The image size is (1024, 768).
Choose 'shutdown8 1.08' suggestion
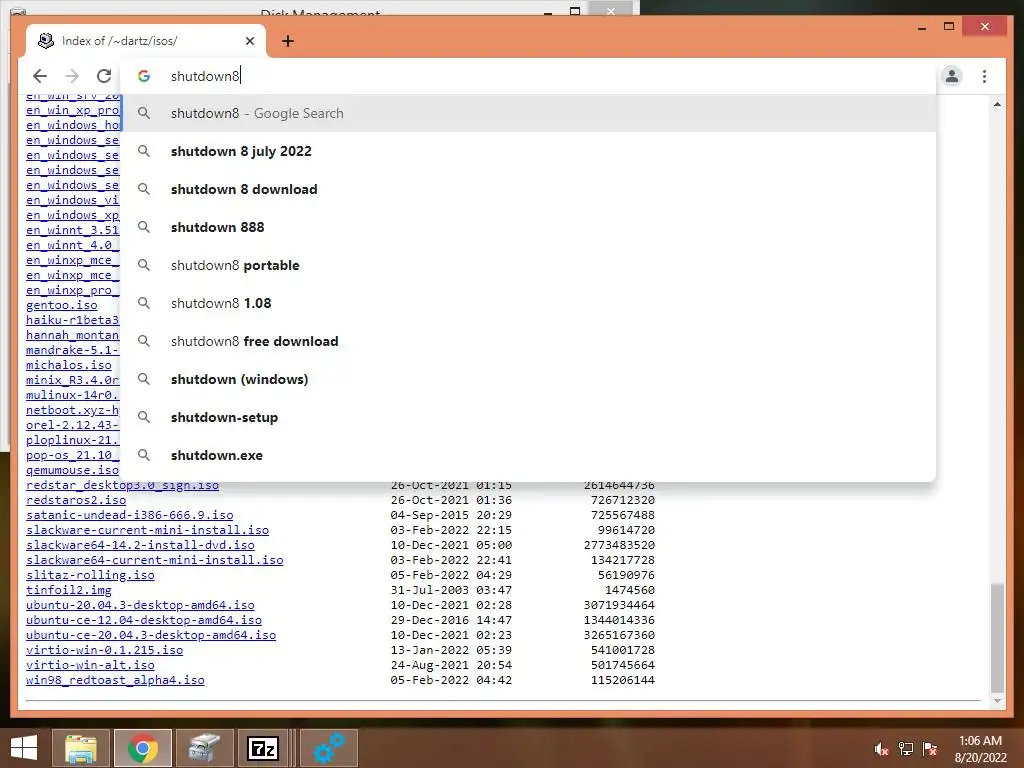[x=528, y=303]
